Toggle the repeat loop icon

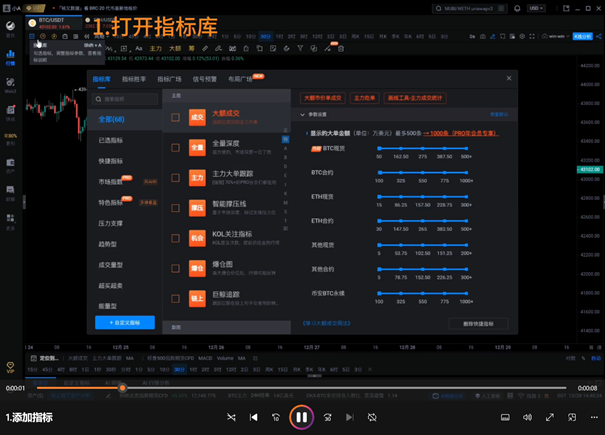pos(372,417)
